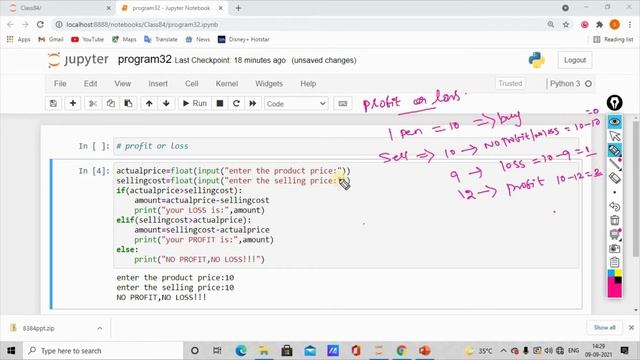
Task: Open the Kernel menu
Action: pyautogui.click(x=227, y=84)
